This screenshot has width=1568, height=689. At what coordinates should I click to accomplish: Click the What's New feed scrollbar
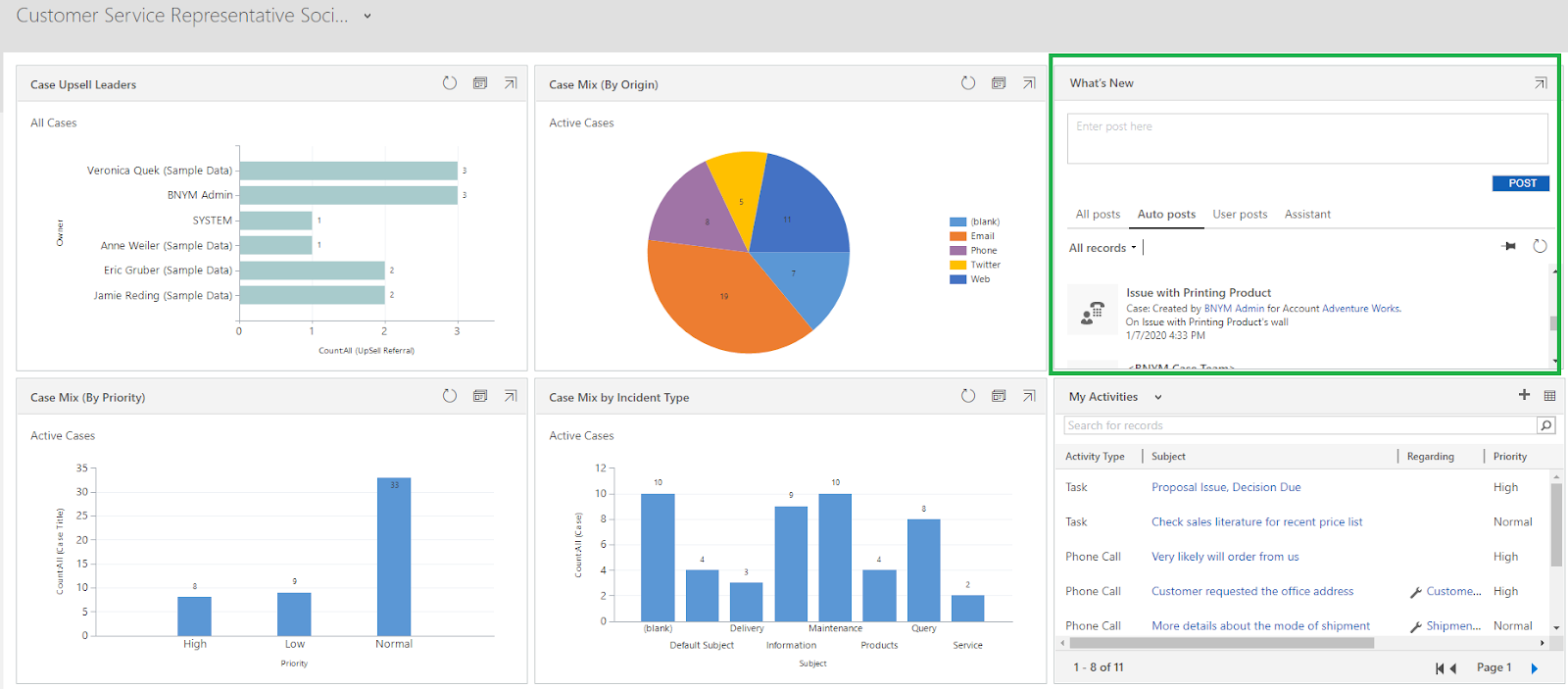click(x=1553, y=322)
